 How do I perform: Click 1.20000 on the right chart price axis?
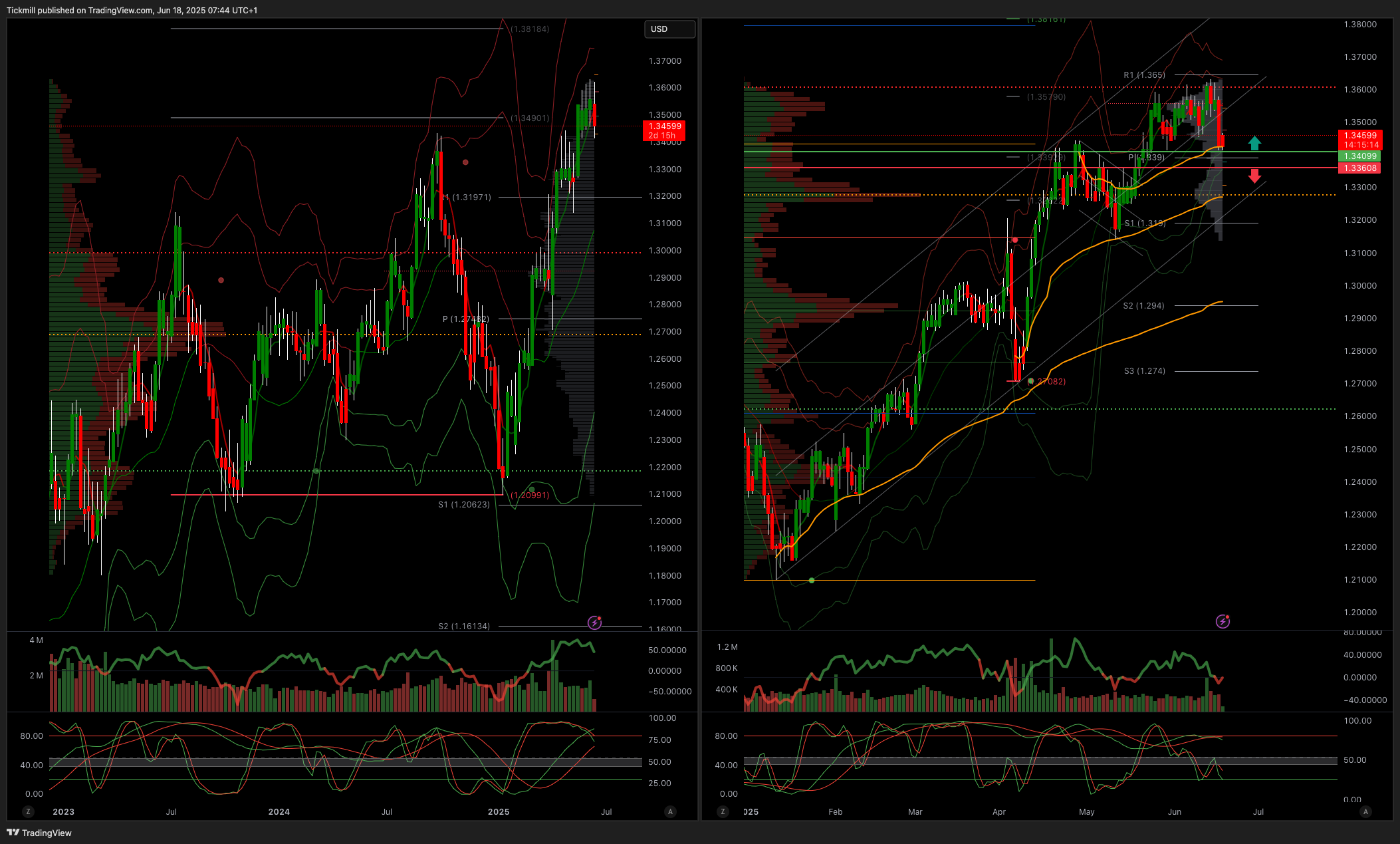point(1360,613)
